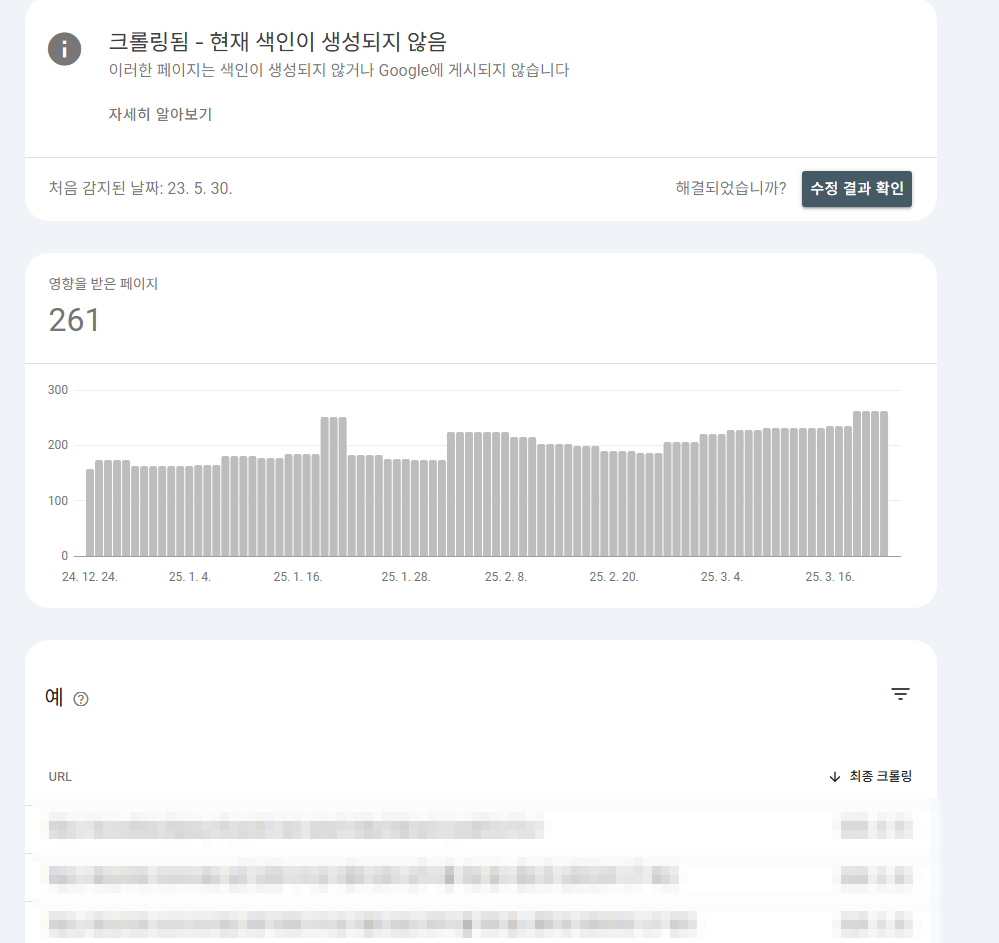Click the filter funnel icon above the URL table
This screenshot has height=943, width=999.
pos(901,693)
